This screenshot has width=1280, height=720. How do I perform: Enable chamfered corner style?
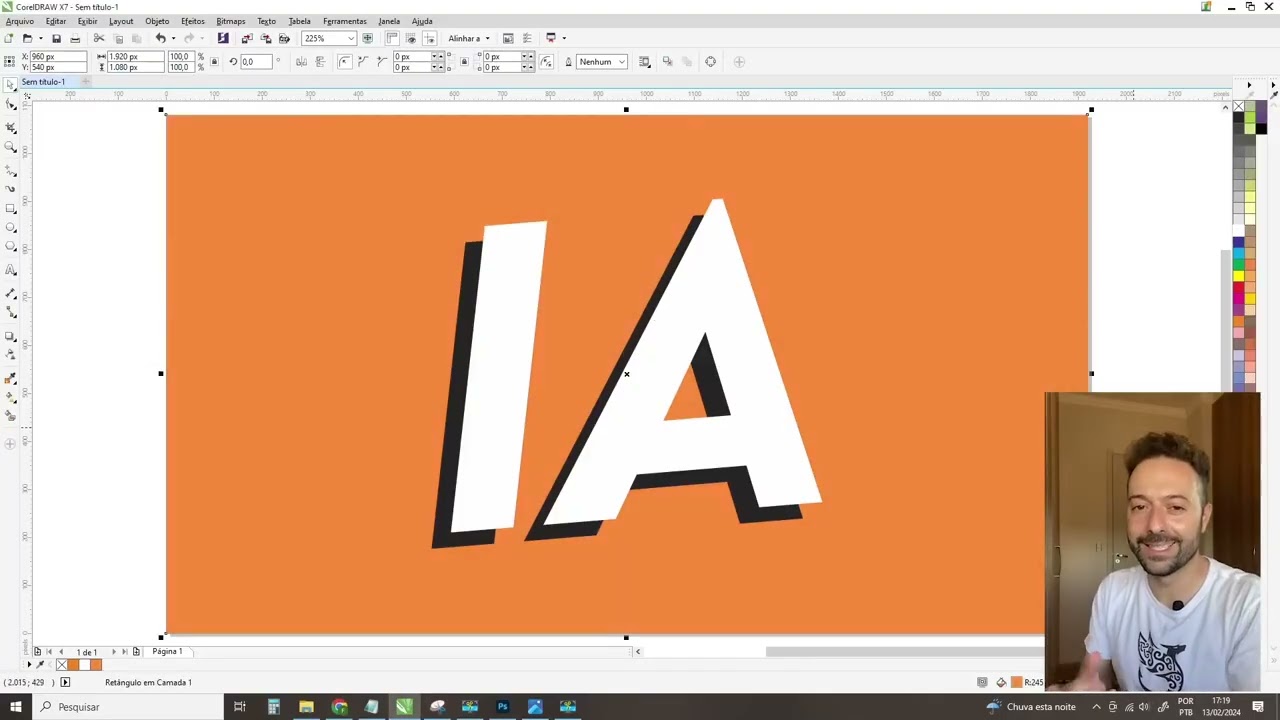(382, 62)
